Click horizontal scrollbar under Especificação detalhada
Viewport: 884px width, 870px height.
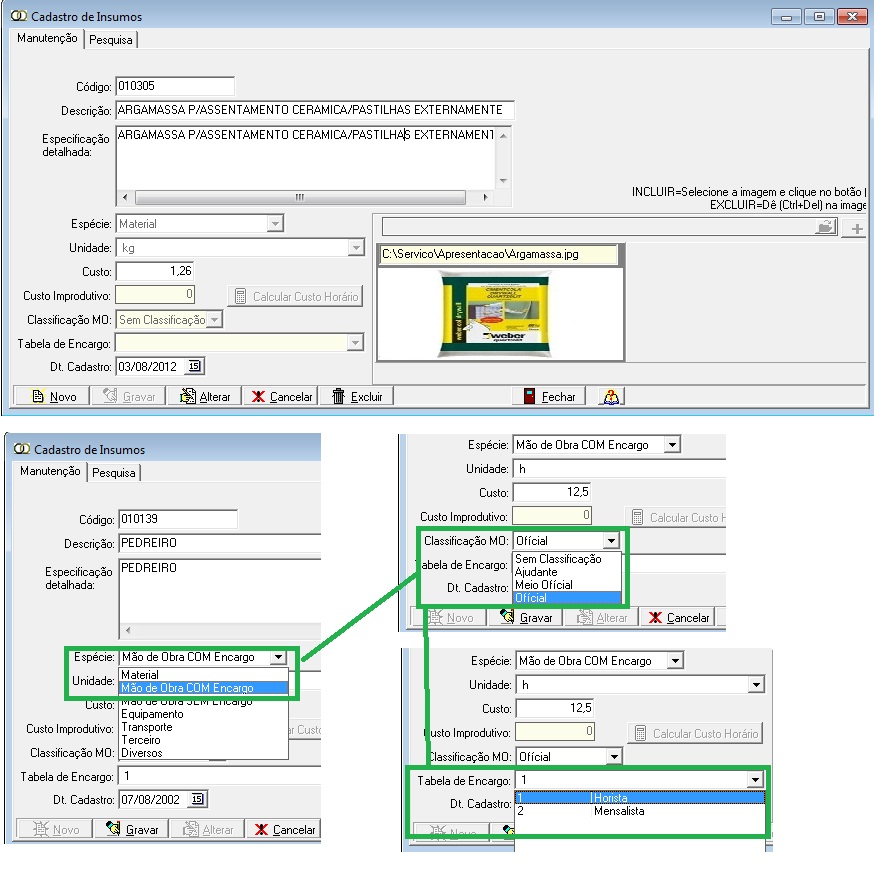pos(315,198)
